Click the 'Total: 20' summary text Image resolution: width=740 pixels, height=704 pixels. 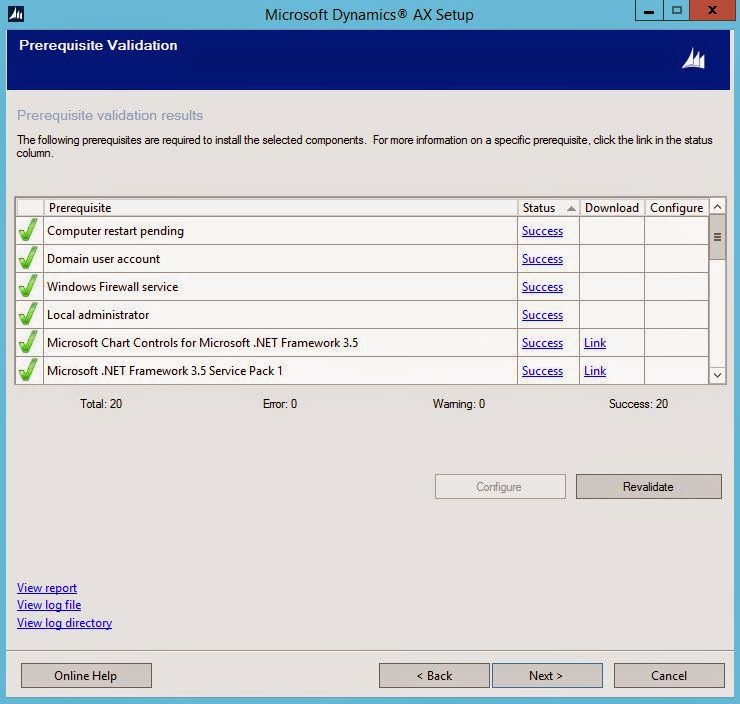tap(101, 403)
